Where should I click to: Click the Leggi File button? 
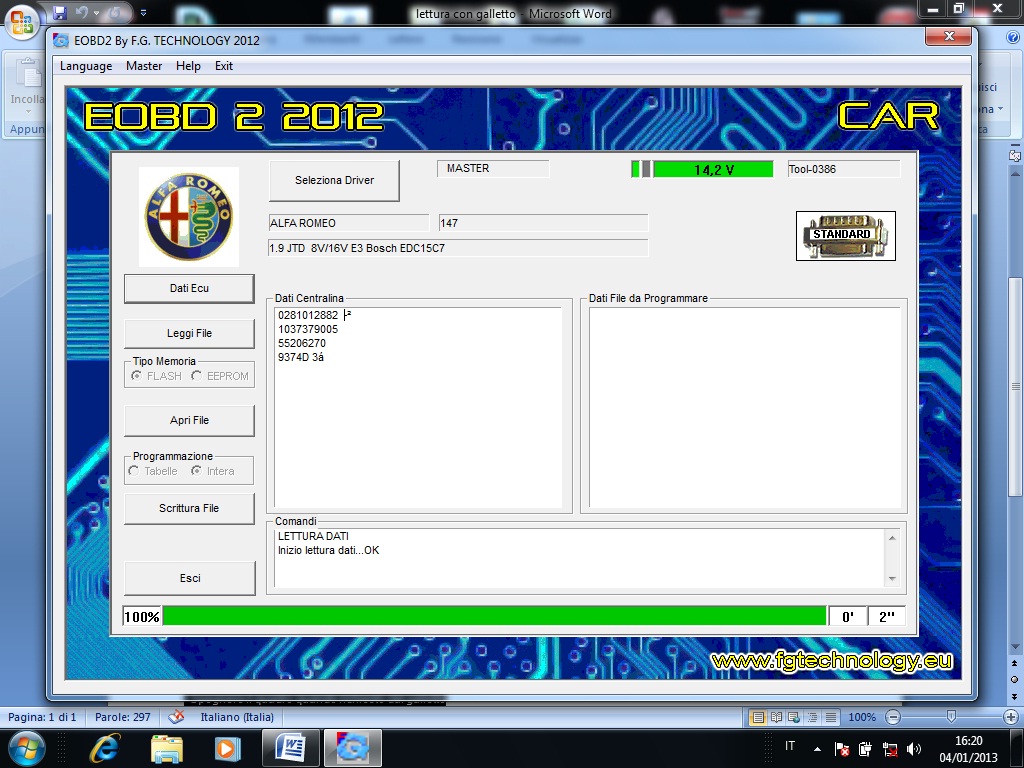click(x=189, y=333)
